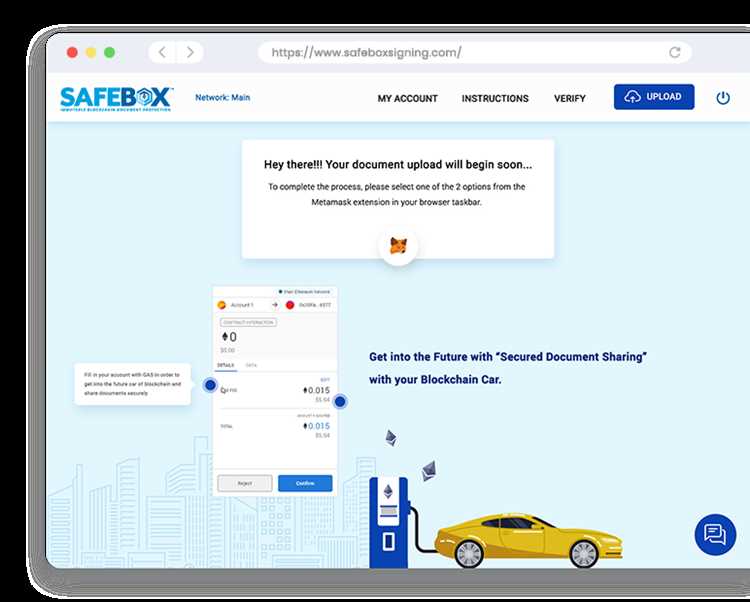This screenshot has height=602, width=750.
Task: Open MY ACCOUNT menu item
Action: [x=408, y=99]
